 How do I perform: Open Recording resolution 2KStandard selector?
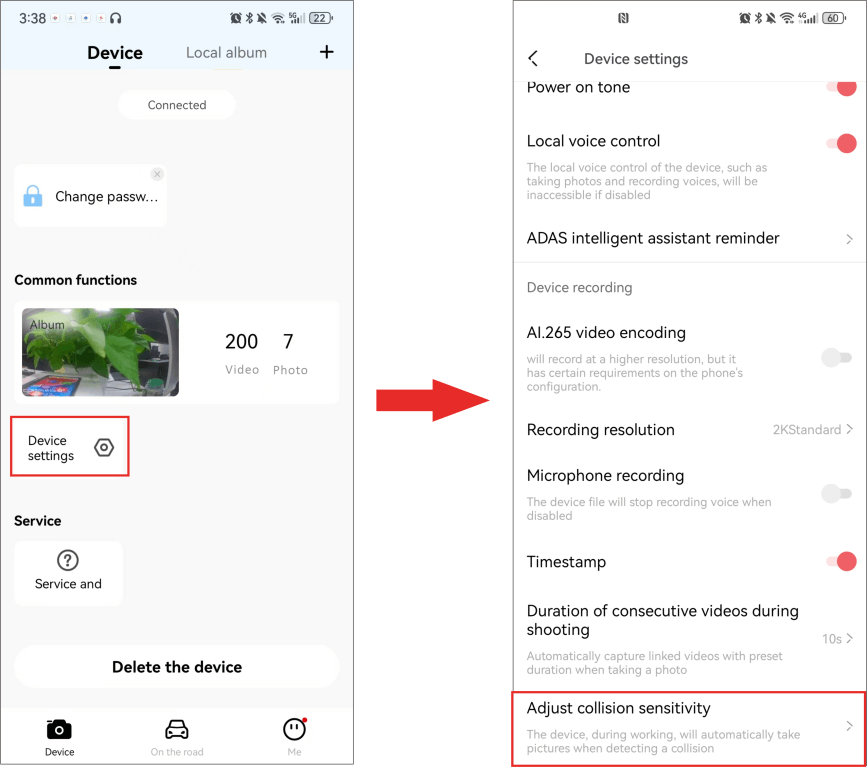coord(813,430)
